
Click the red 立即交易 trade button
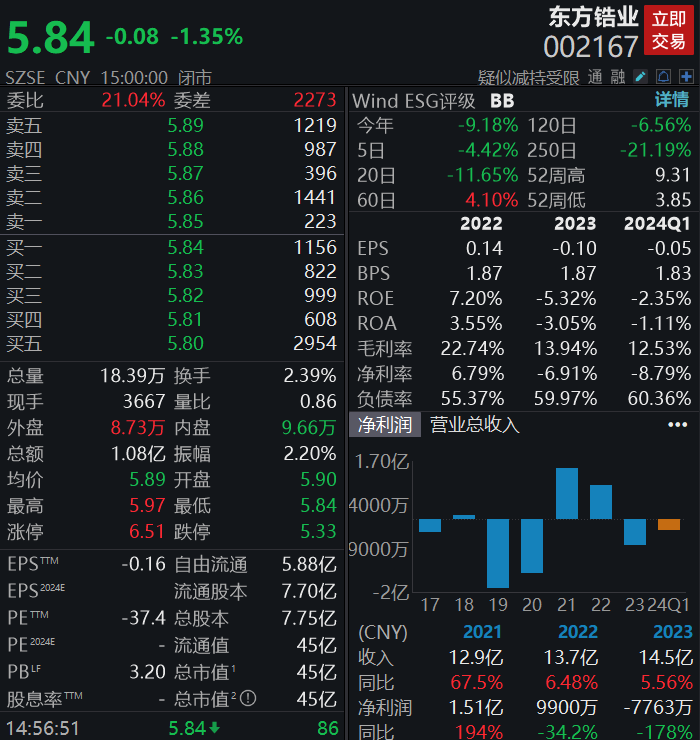click(668, 30)
